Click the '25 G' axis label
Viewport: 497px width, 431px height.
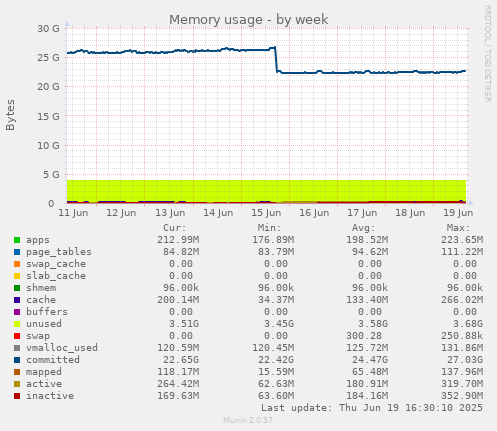(x=48, y=58)
